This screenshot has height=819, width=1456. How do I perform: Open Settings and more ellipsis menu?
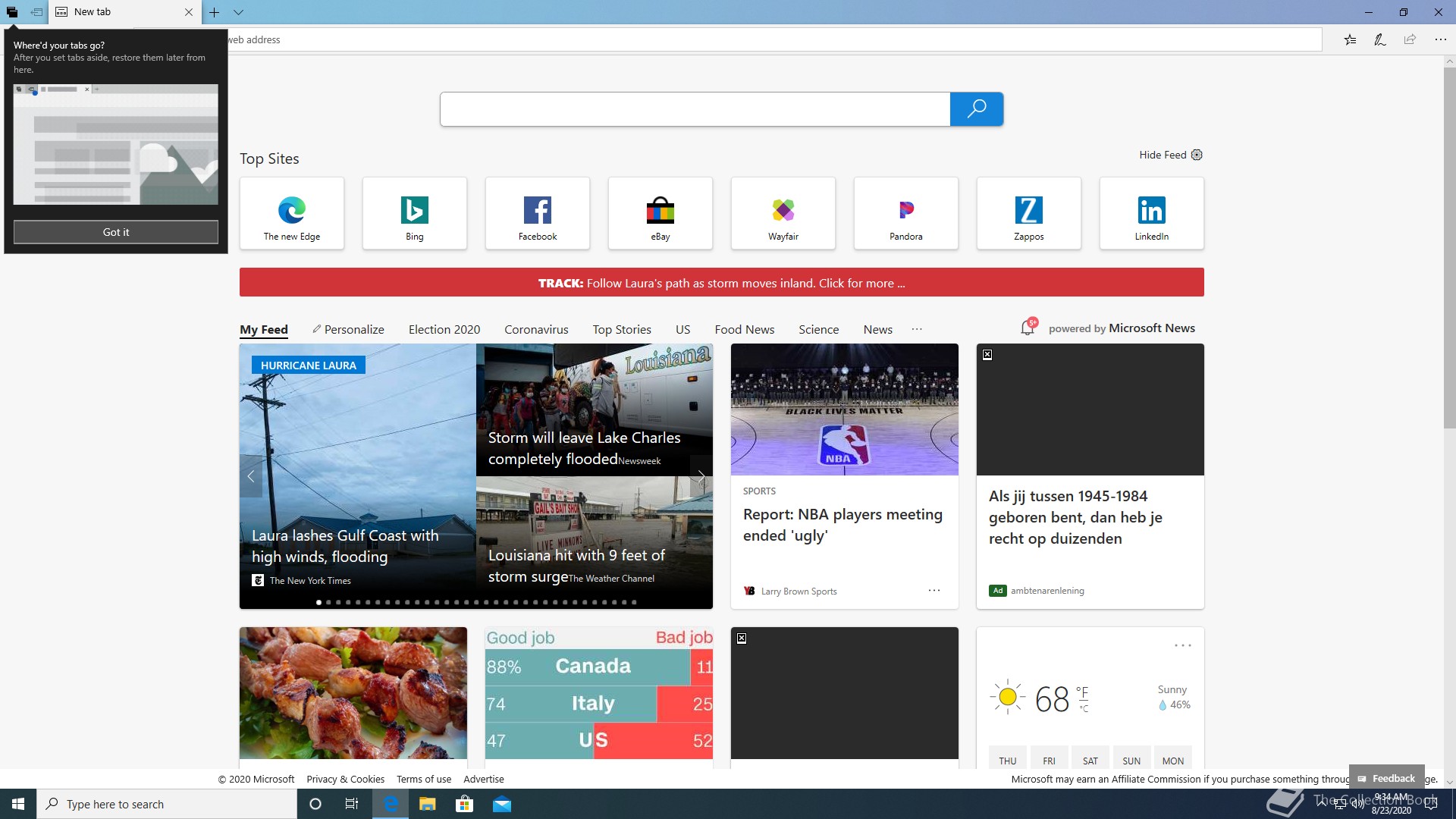click(x=1440, y=39)
